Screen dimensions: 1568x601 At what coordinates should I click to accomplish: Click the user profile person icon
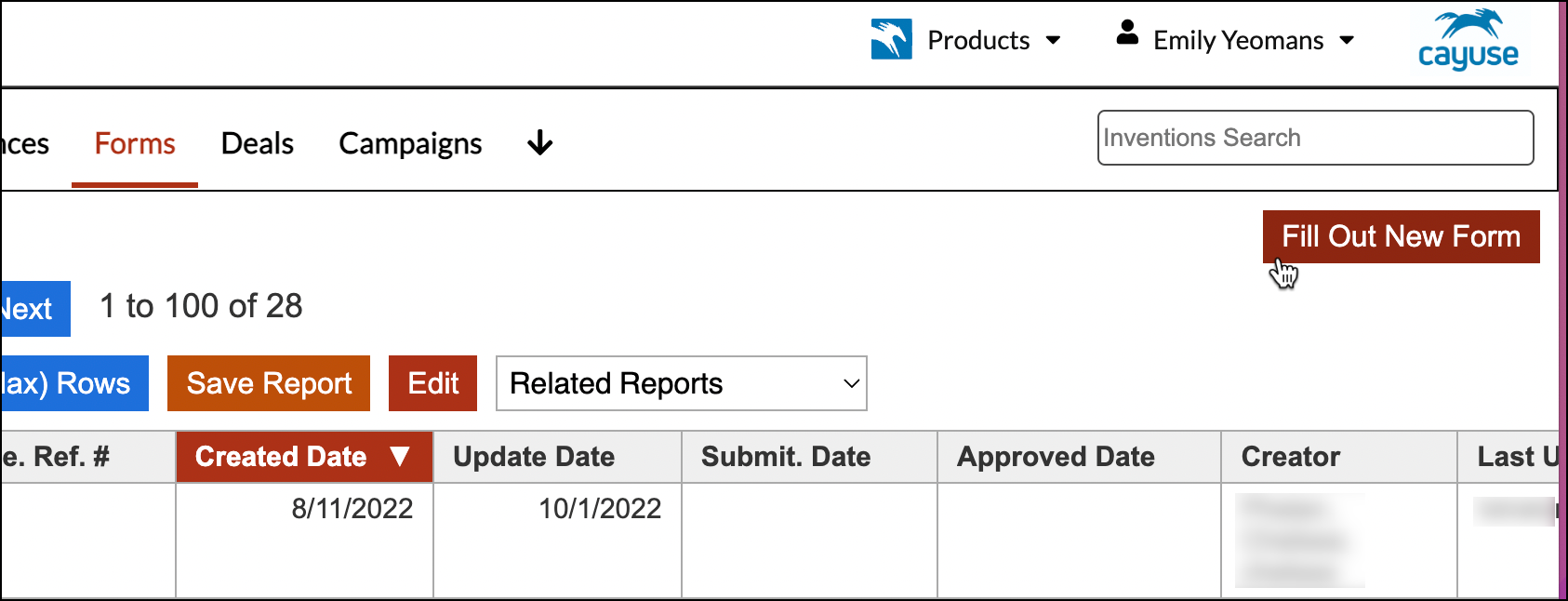1127,33
